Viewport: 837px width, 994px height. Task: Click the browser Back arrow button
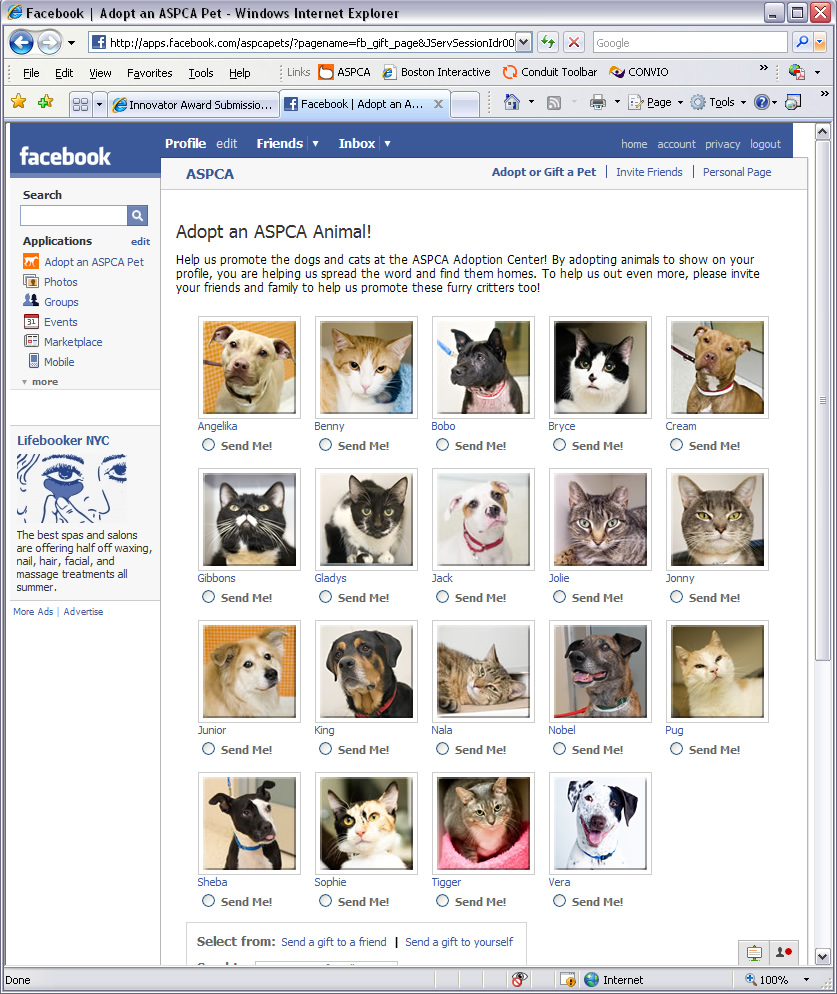tap(22, 43)
